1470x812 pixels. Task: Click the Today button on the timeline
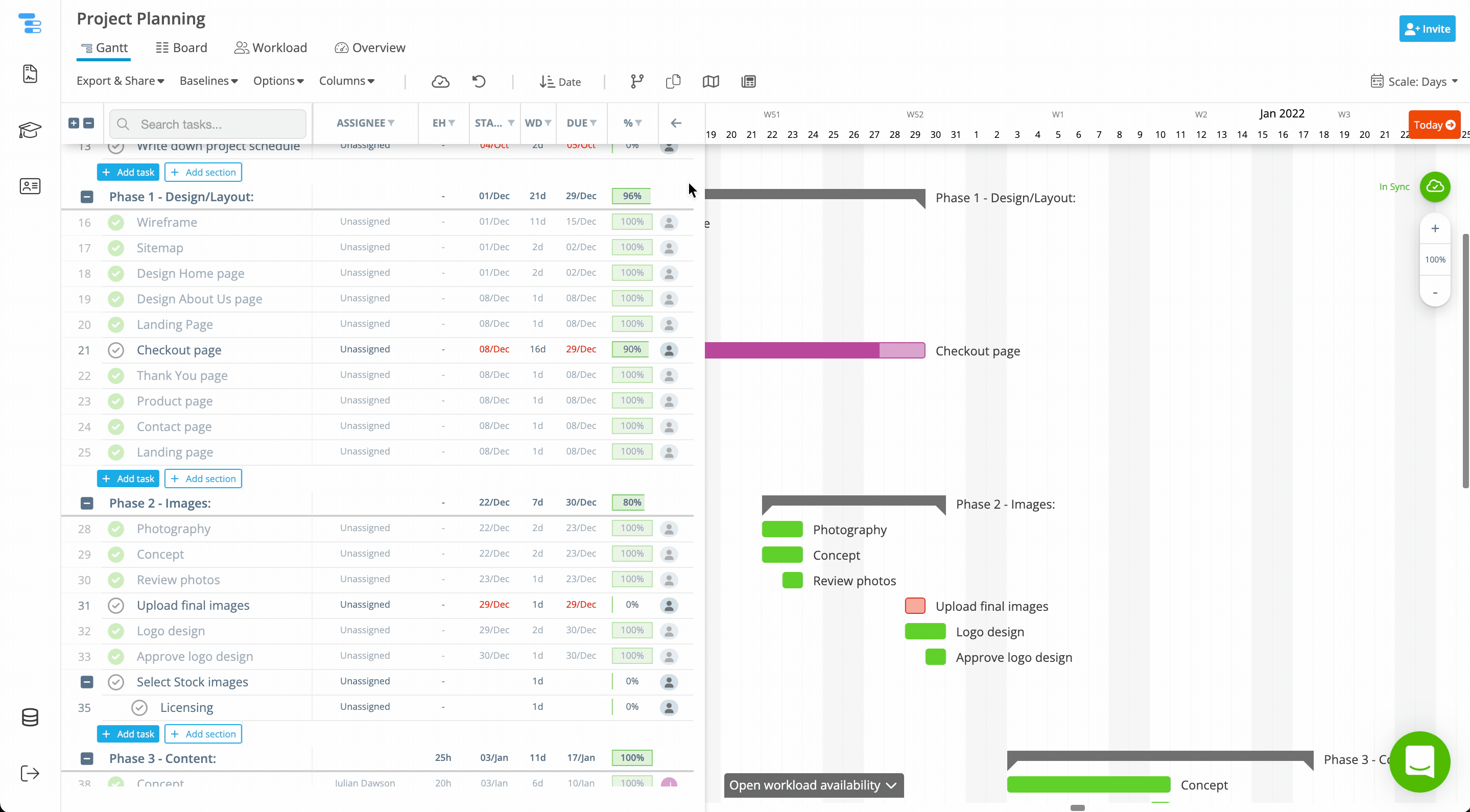[x=1433, y=125]
